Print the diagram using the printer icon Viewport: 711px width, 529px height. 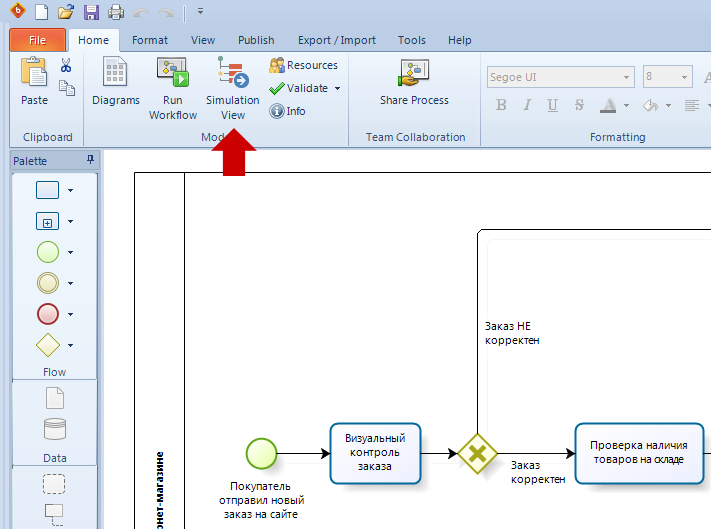tap(116, 12)
